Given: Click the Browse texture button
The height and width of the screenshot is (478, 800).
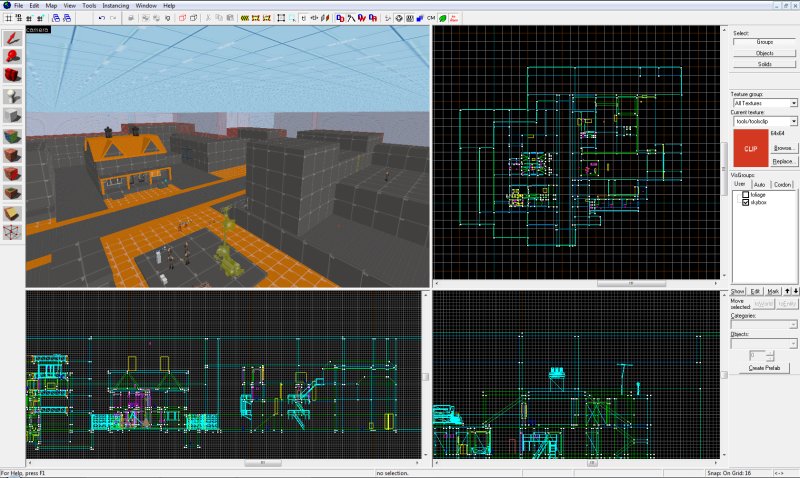Looking at the screenshot, I should [783, 148].
